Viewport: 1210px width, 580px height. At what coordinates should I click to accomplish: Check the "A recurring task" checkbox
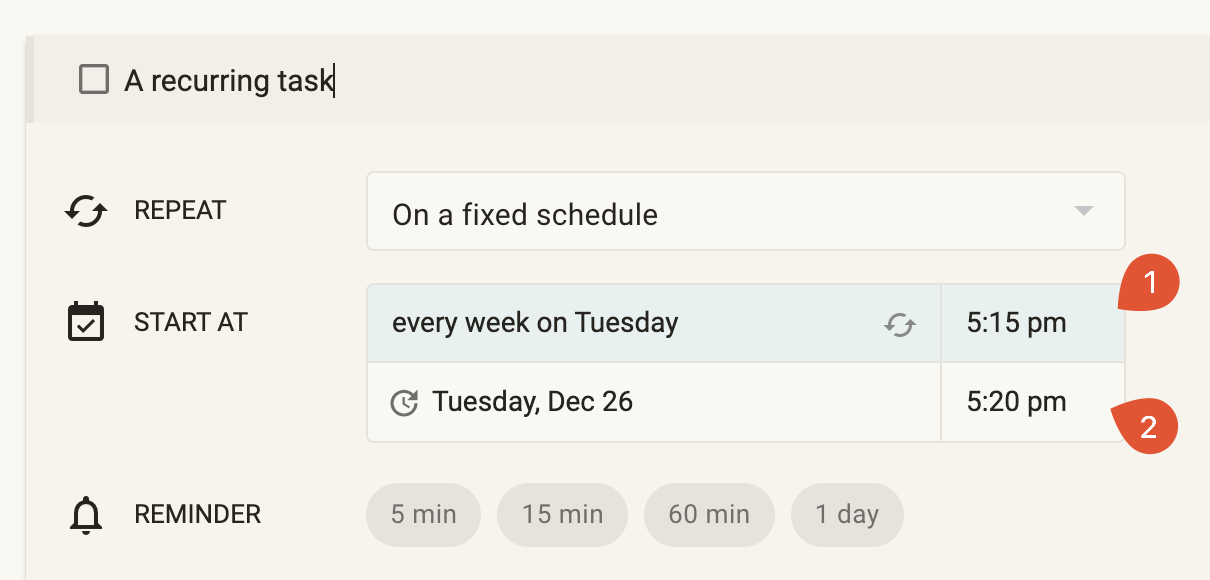94,79
